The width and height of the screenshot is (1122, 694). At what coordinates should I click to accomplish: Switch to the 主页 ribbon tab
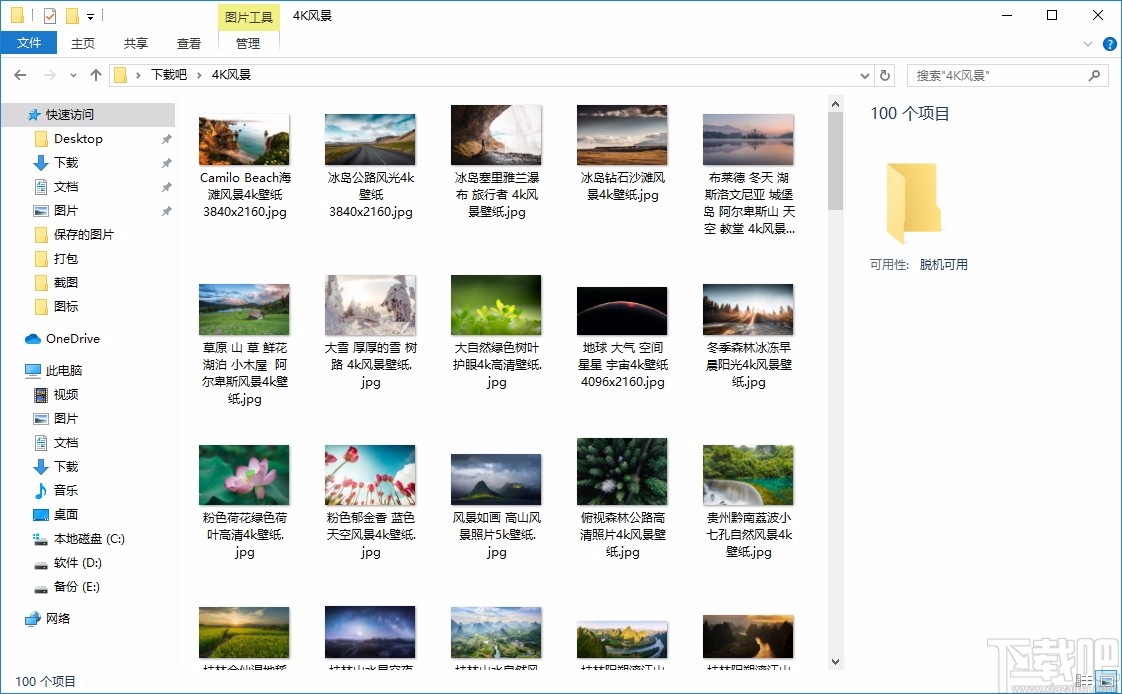[x=82, y=43]
